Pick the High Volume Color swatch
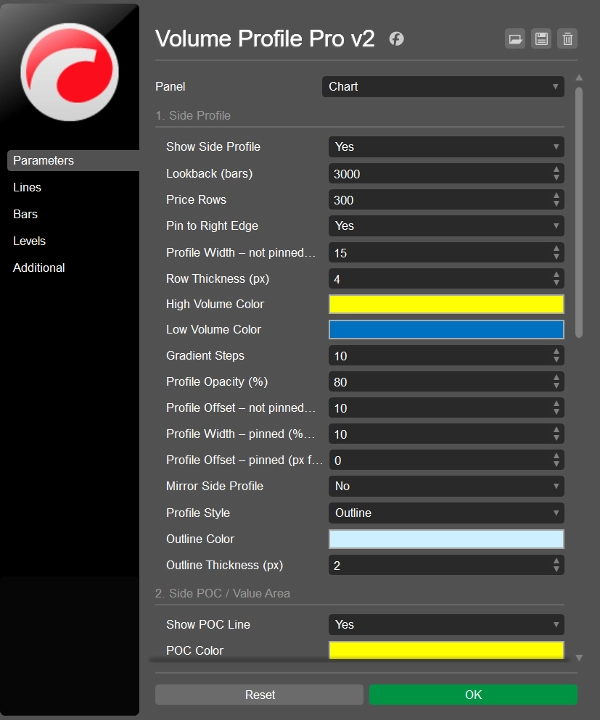The width and height of the screenshot is (600, 720). pos(446,304)
